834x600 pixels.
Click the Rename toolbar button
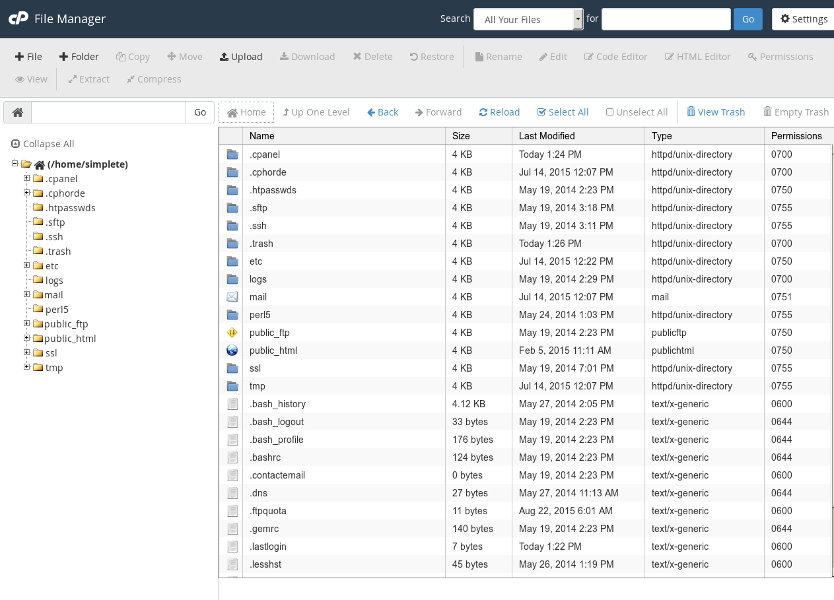coord(498,56)
